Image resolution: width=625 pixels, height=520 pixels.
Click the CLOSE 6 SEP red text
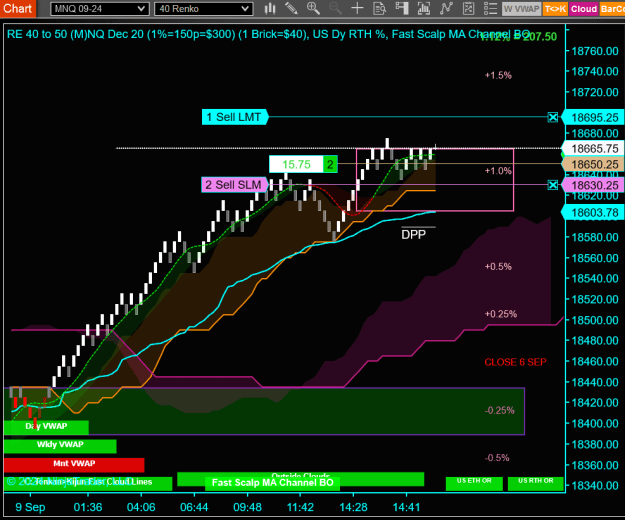515,362
